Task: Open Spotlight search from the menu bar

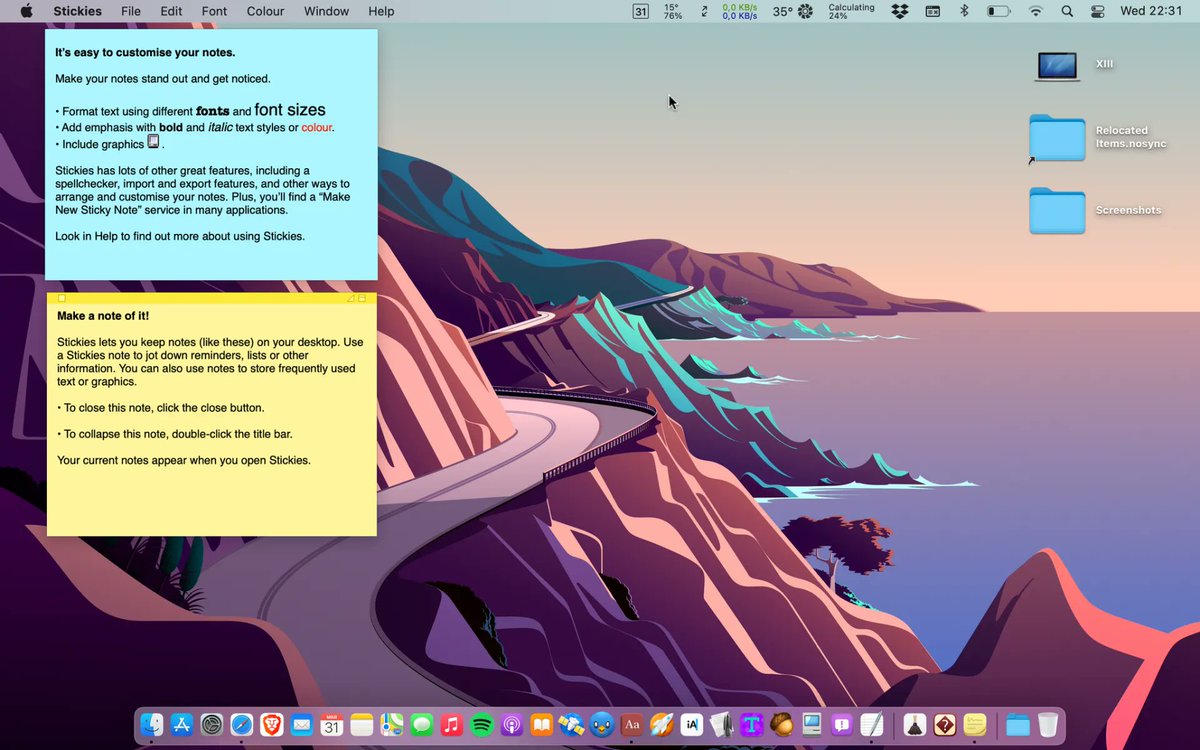Action: 1066,11
